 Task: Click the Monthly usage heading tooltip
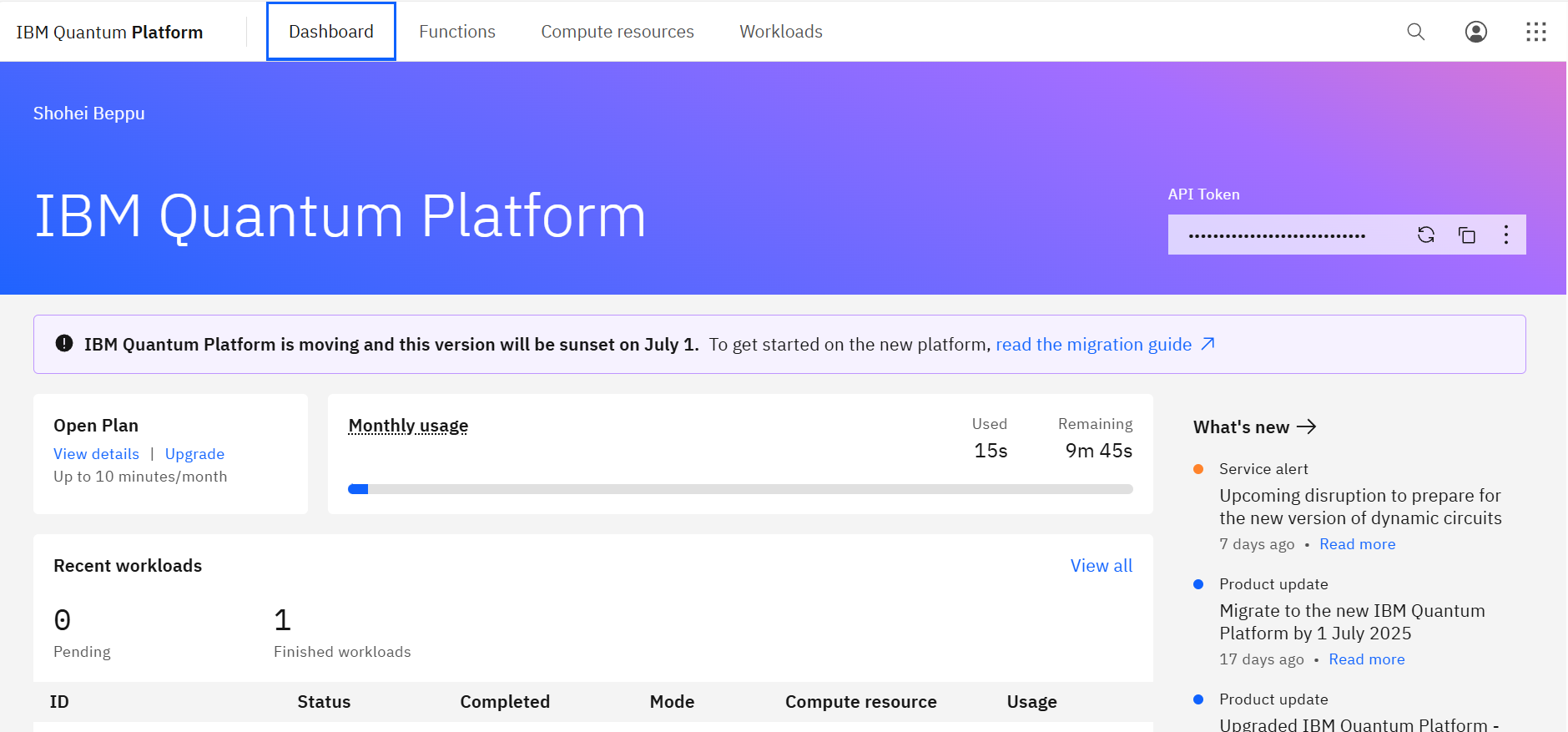click(408, 426)
